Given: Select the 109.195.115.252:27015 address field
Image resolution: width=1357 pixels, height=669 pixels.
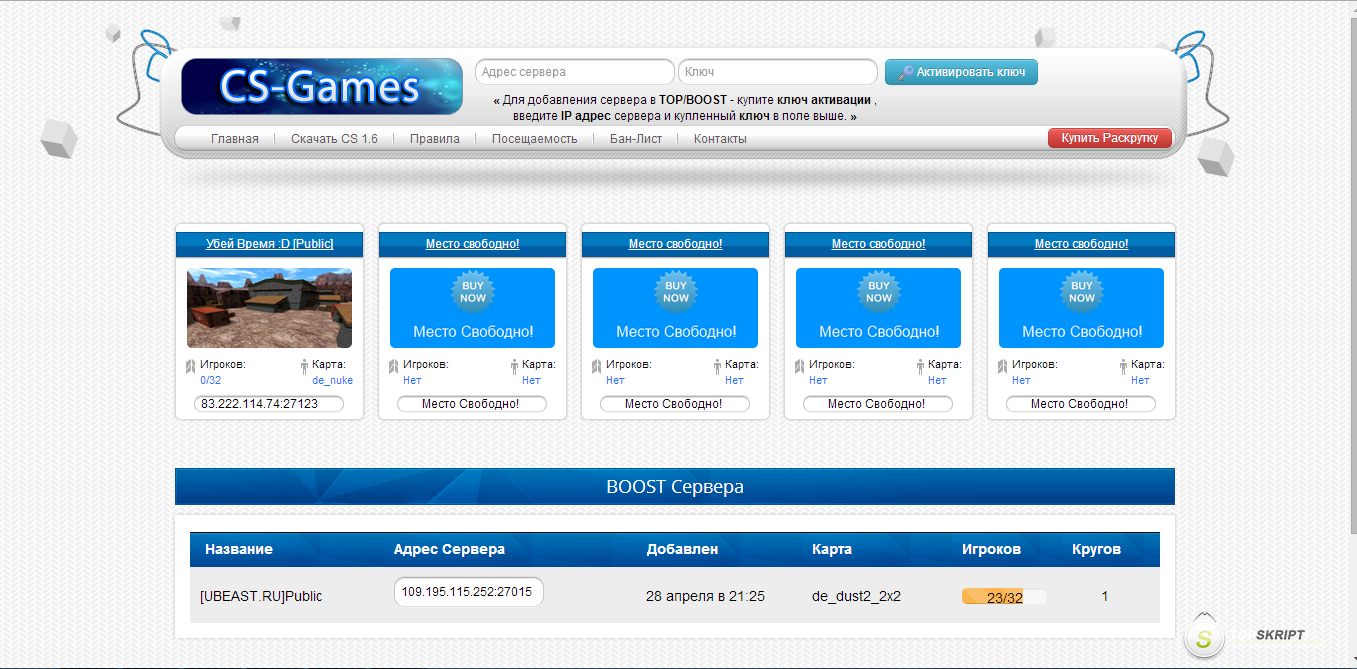Looking at the screenshot, I should 468,592.
